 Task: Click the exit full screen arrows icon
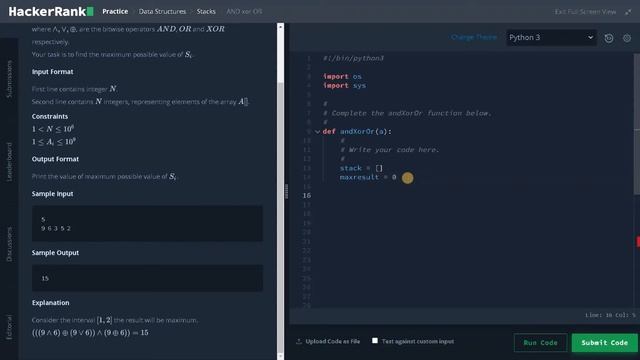point(628,12)
